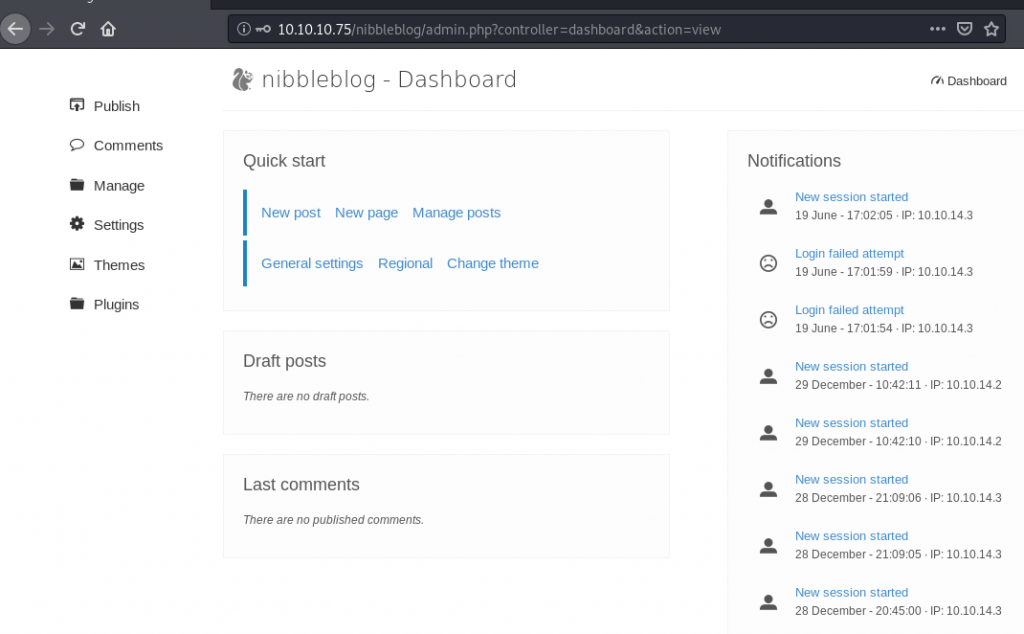Save page to Pocket icon
Viewport: 1024px width, 634px height.
coord(965,29)
